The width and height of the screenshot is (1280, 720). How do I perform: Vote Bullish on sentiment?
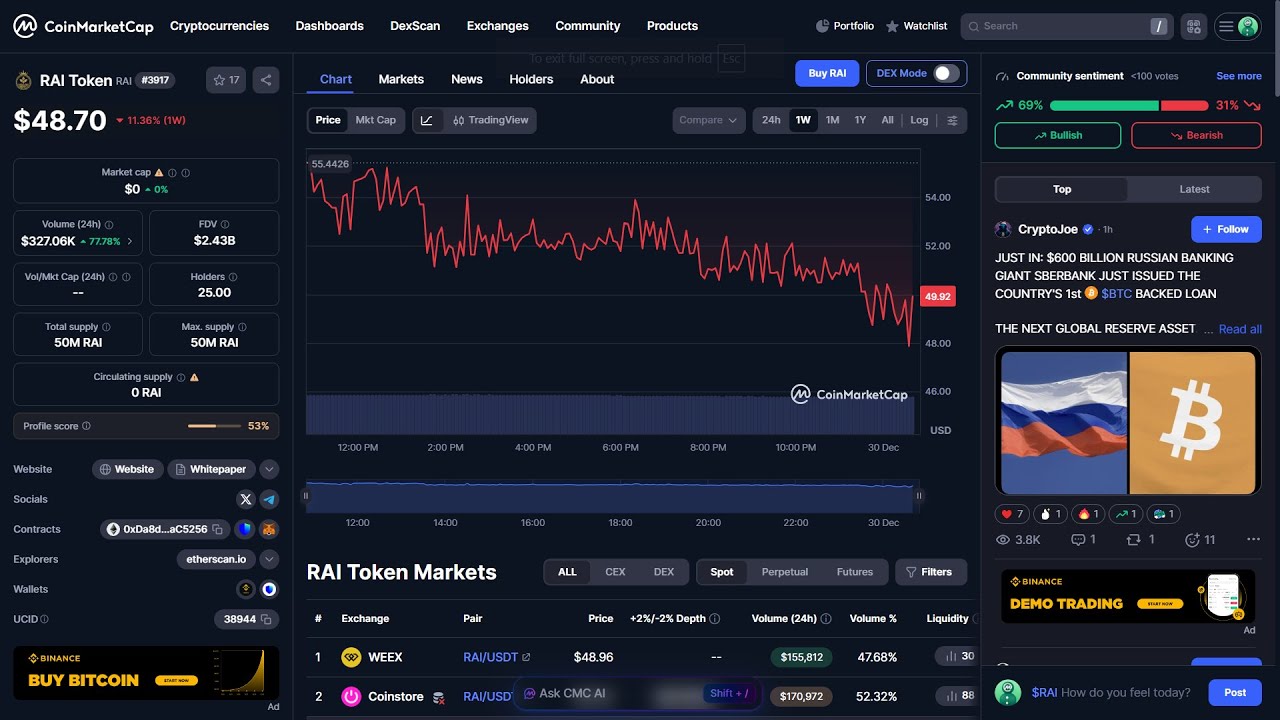(x=1058, y=135)
